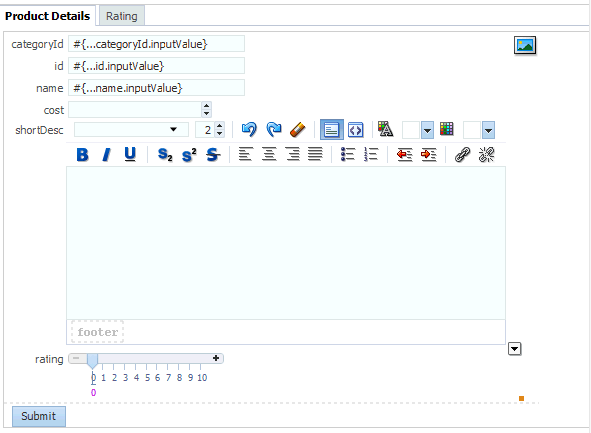Screen dimensions: 591x433
Task: Click the Indent icon
Action: pos(429,155)
